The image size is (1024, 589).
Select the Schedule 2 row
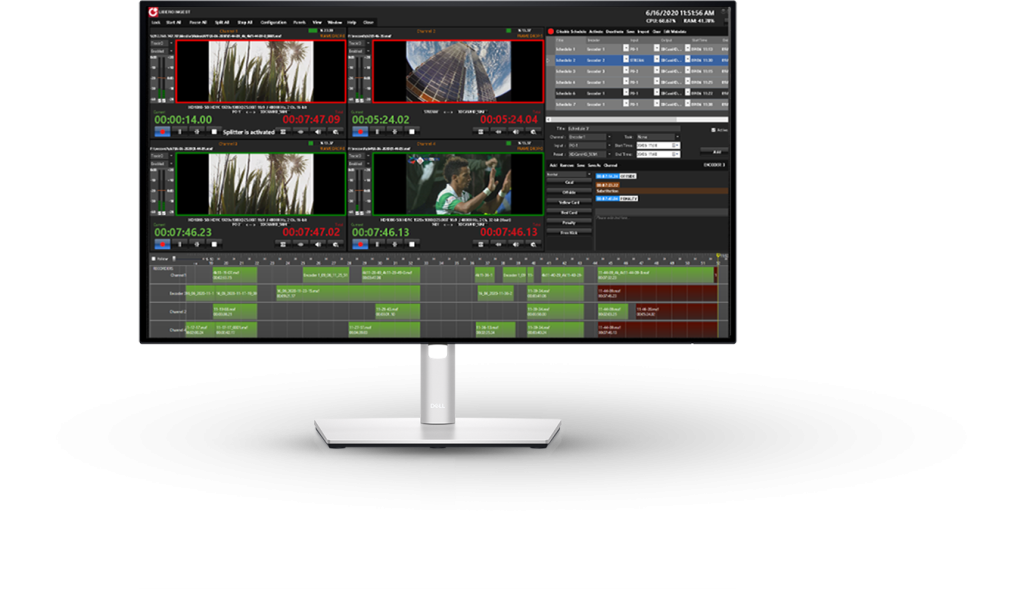(x=566, y=60)
